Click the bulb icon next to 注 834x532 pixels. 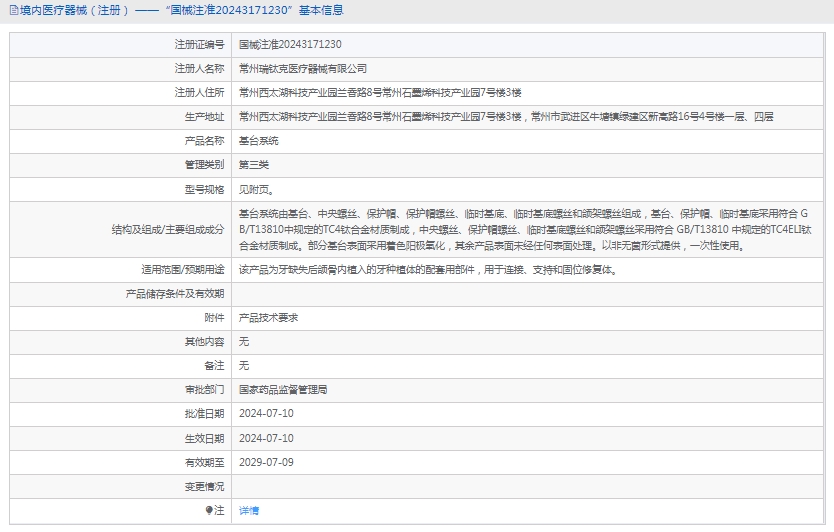209,510
